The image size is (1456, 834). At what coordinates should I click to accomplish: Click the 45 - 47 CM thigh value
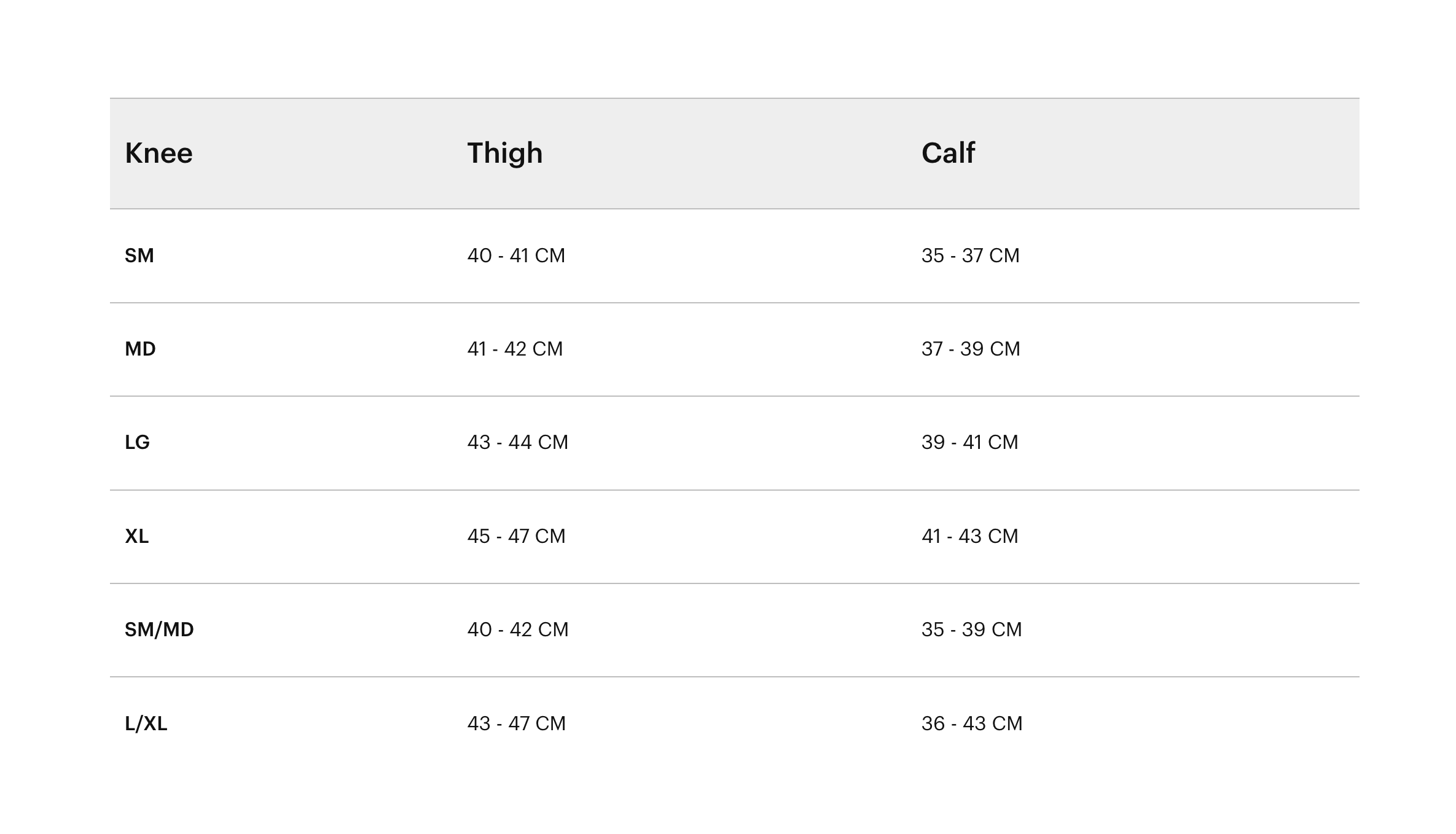click(516, 536)
